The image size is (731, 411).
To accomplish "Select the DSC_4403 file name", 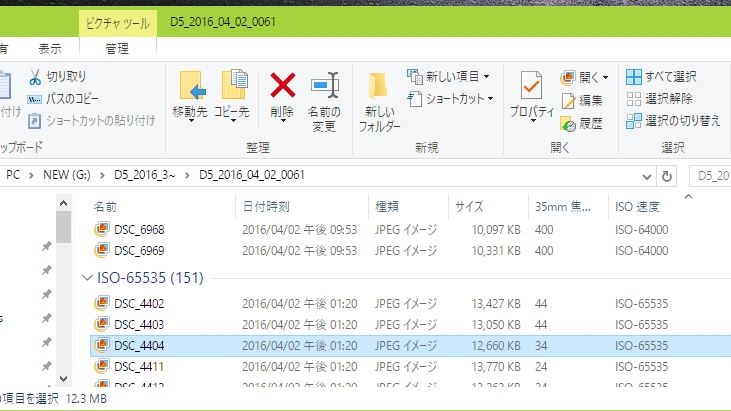I will pyautogui.click(x=139, y=324).
